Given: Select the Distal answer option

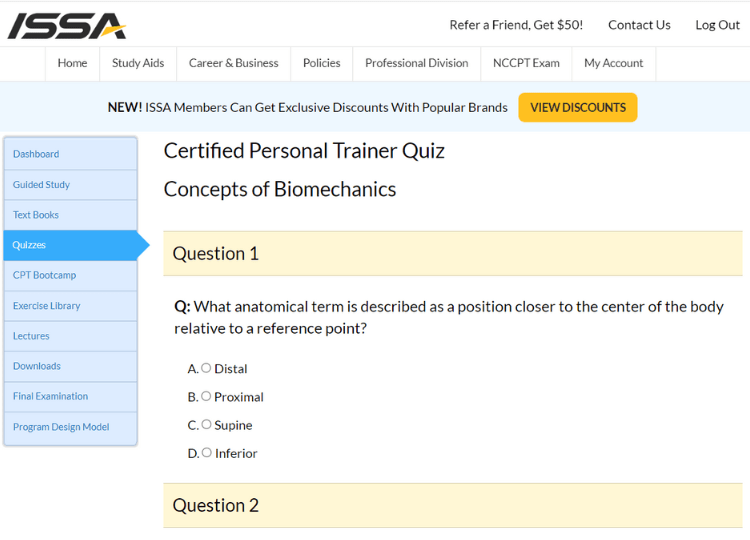Looking at the screenshot, I should pyautogui.click(x=206, y=368).
